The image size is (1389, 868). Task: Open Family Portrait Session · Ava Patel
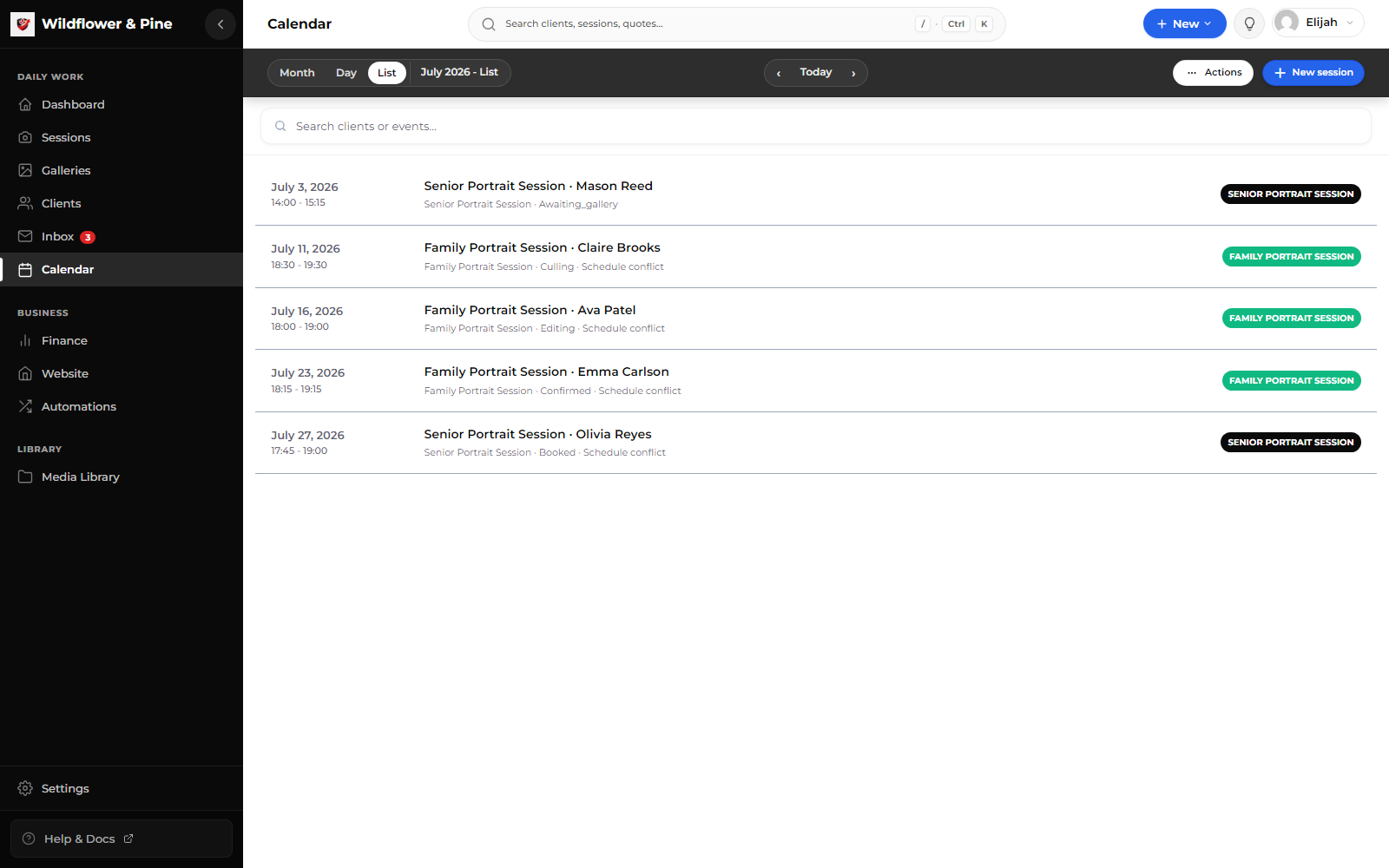530,310
